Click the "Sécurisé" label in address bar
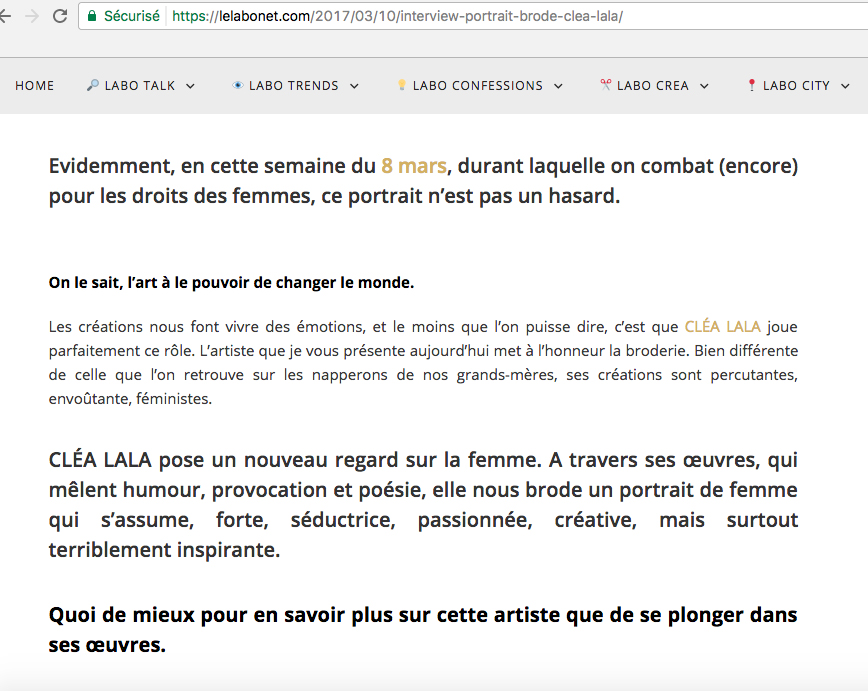 tap(132, 16)
